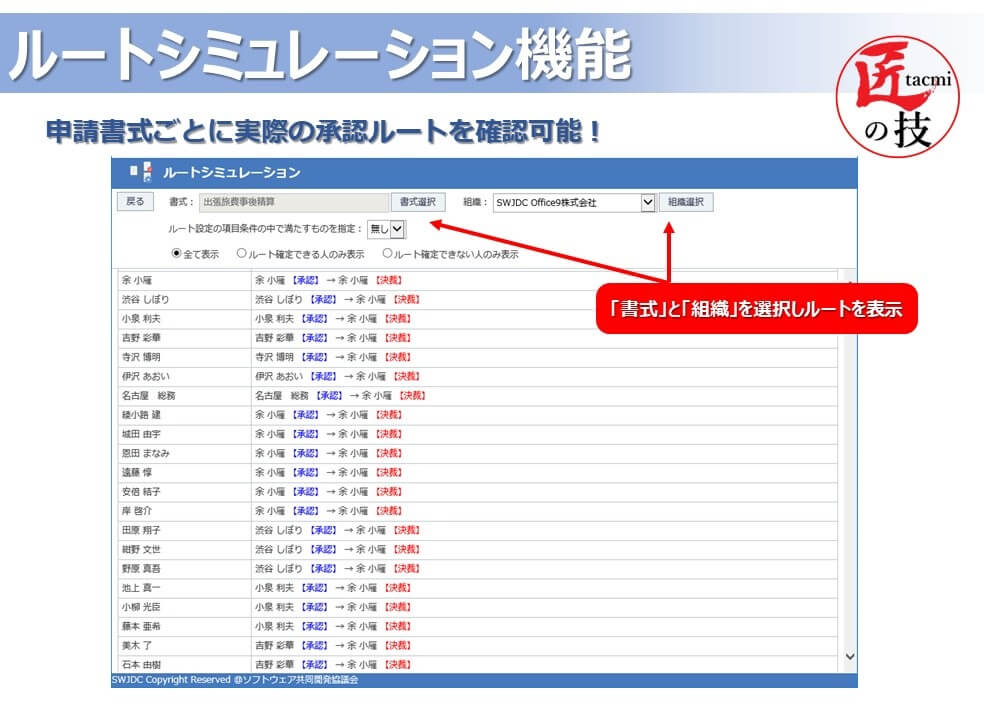Screen dimensions: 984x720
Task: Click the route simulation header icon
Action: [142, 172]
